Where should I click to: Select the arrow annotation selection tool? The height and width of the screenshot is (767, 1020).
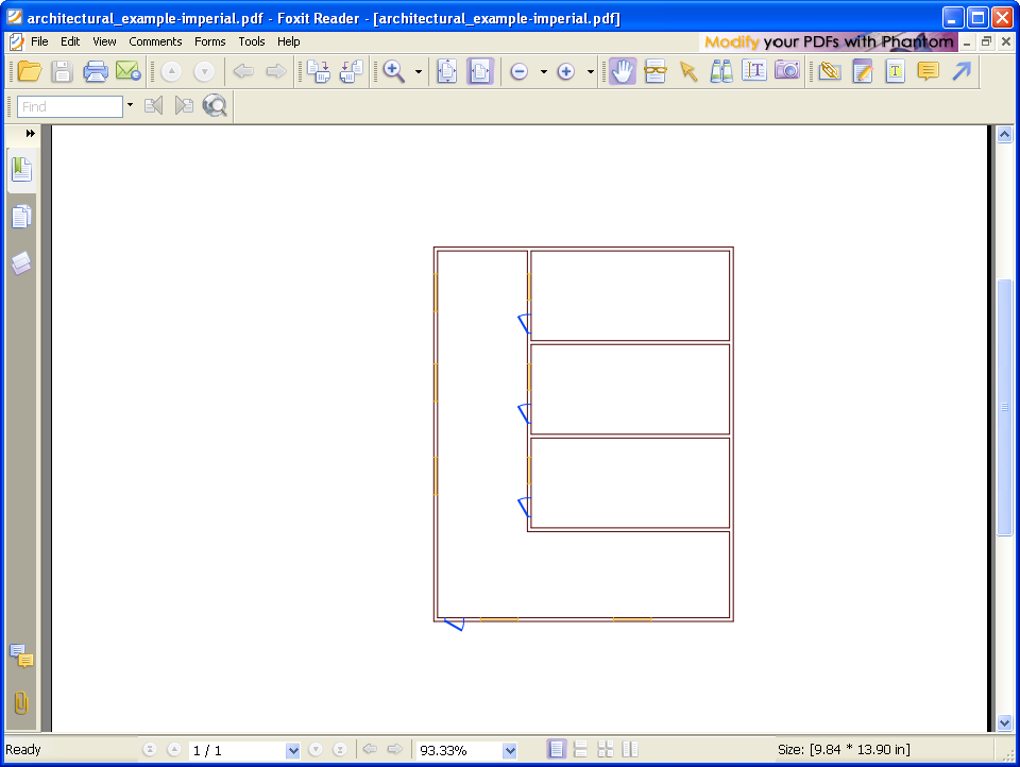coord(688,71)
